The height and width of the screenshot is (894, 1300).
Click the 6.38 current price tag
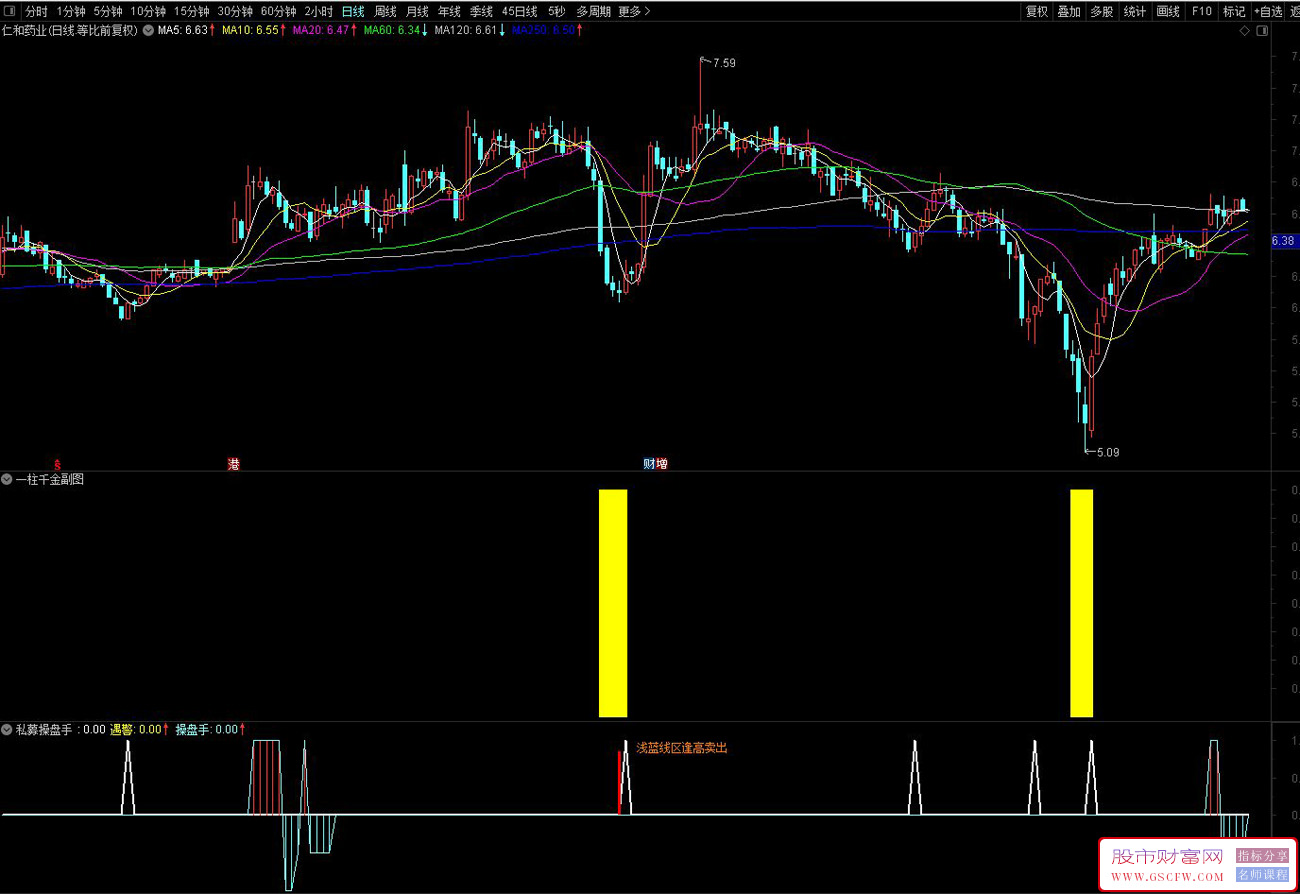click(1283, 241)
